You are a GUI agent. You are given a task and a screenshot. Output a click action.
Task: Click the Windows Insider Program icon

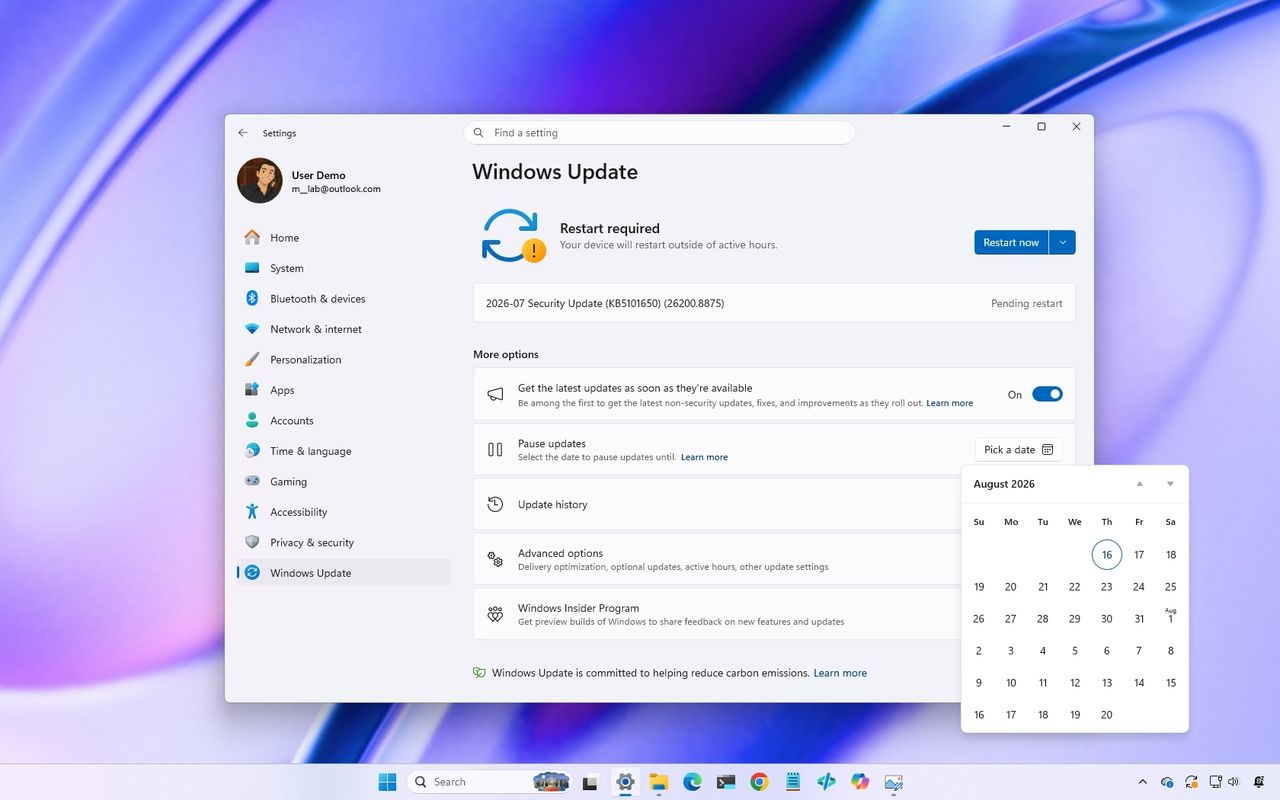tap(495, 614)
